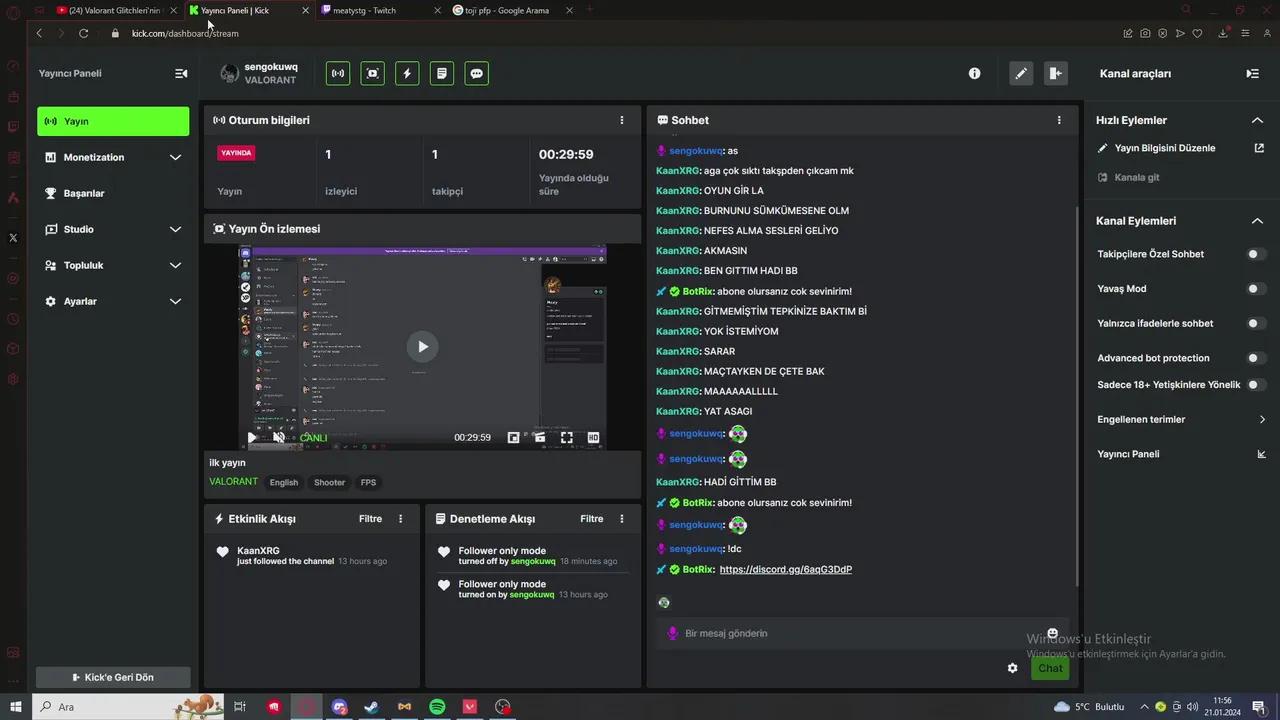Collapse the Yayıncı Paneli sidebar icon

click(181, 74)
